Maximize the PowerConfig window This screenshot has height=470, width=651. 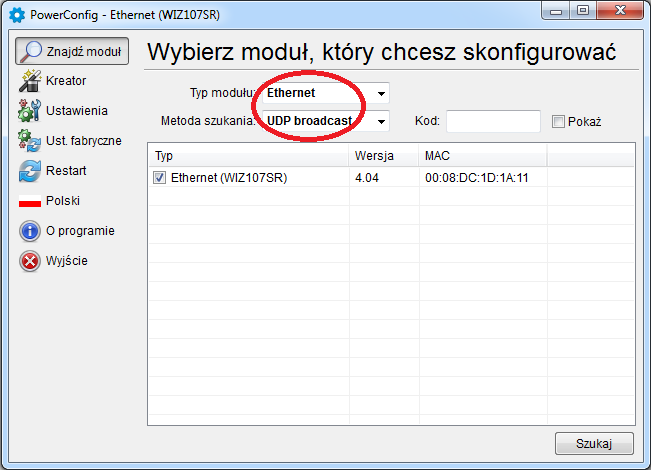coord(583,11)
